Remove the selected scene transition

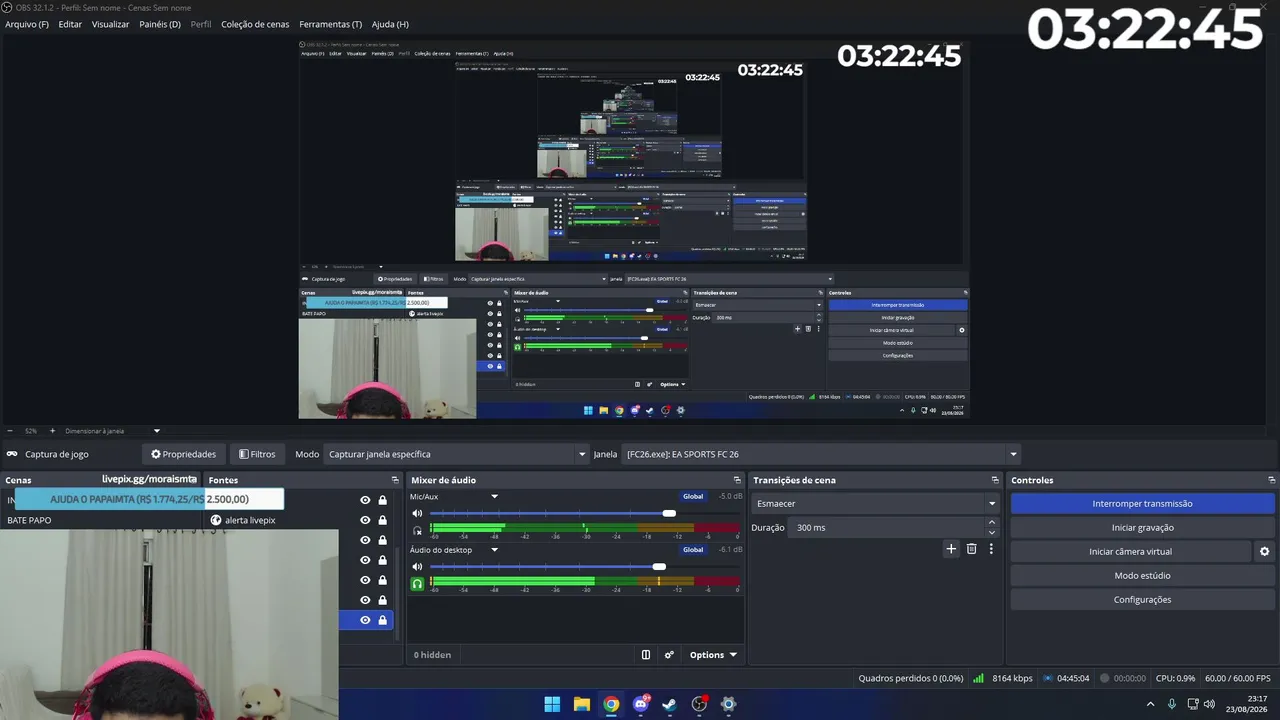click(971, 549)
